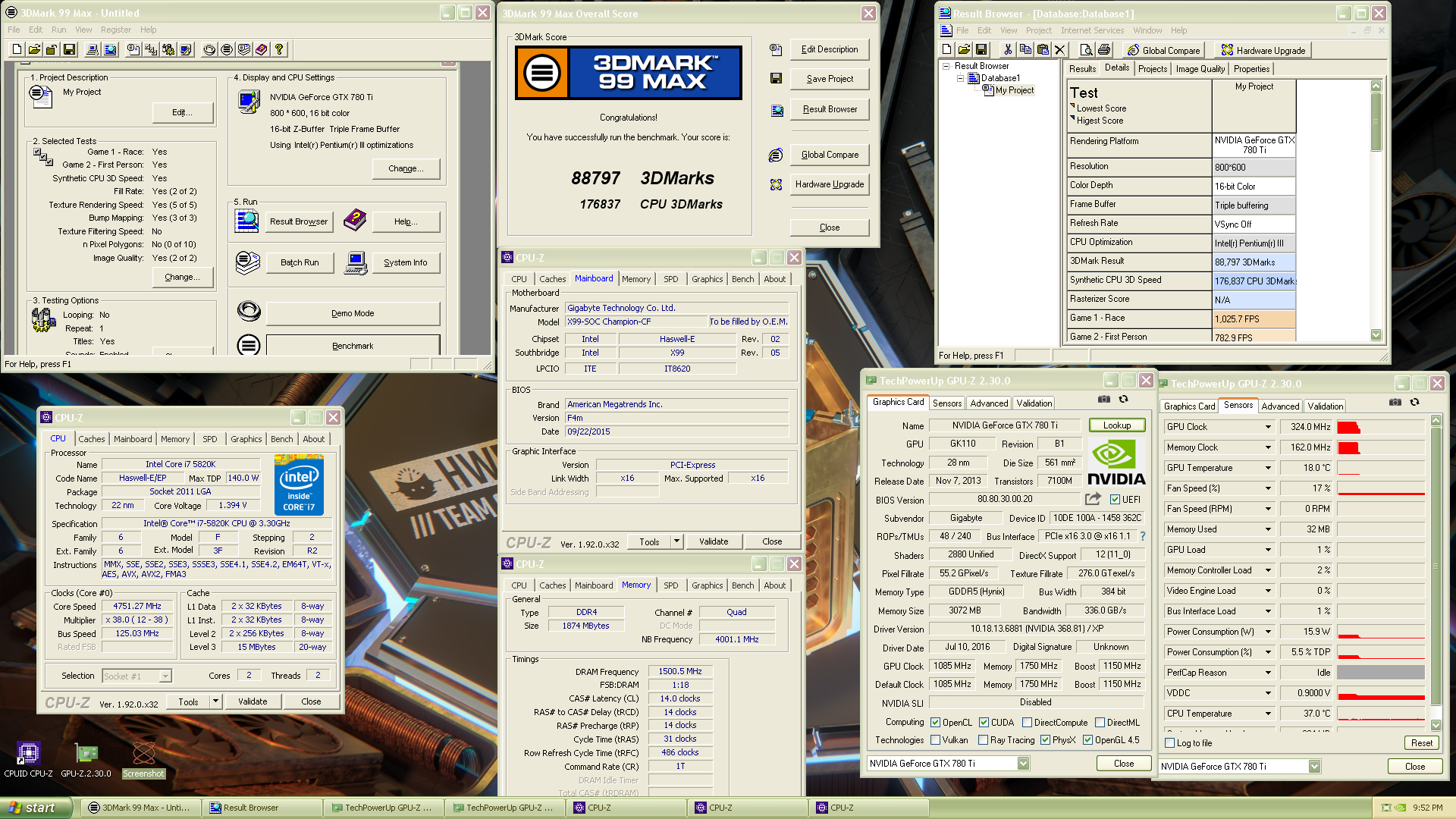Image resolution: width=1456 pixels, height=819 pixels.
Task: Click Save Project disk icon in Overall Score window
Action: click(776, 78)
